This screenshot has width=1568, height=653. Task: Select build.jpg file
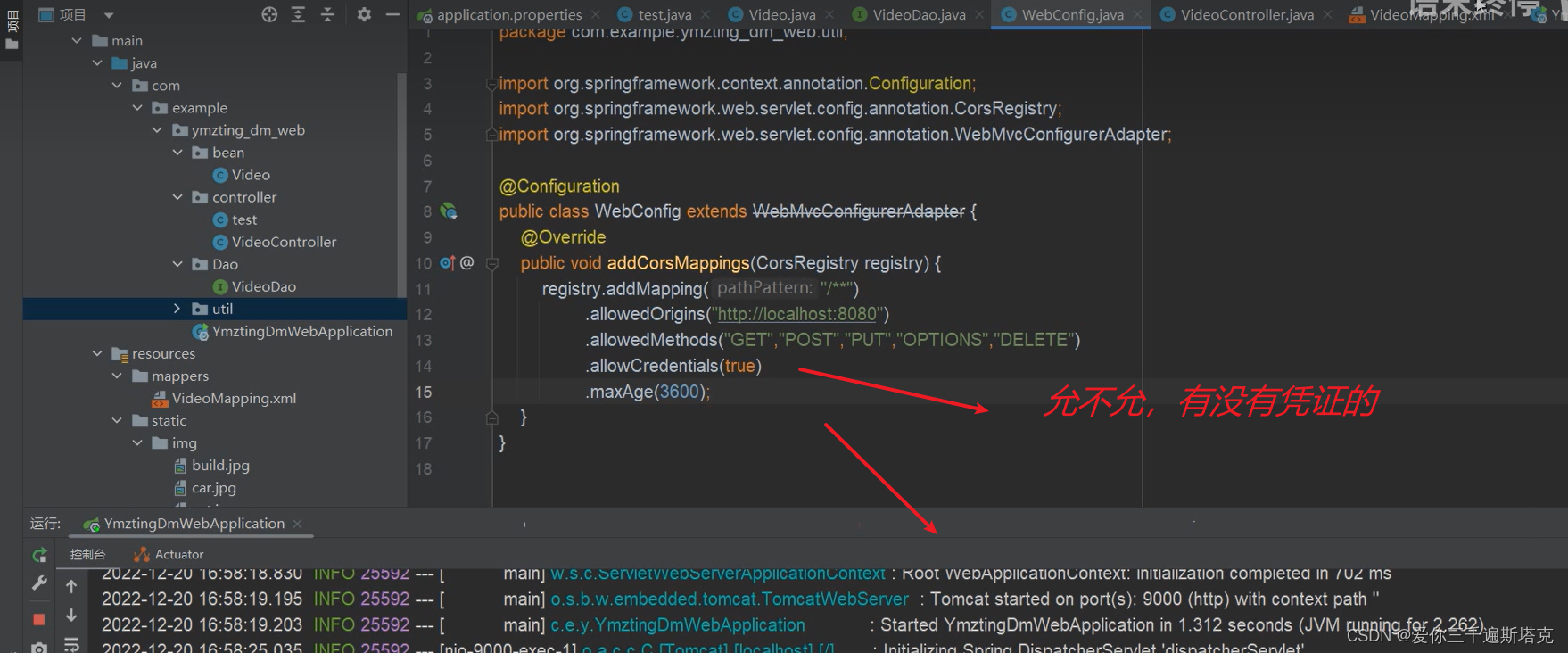tap(211, 465)
